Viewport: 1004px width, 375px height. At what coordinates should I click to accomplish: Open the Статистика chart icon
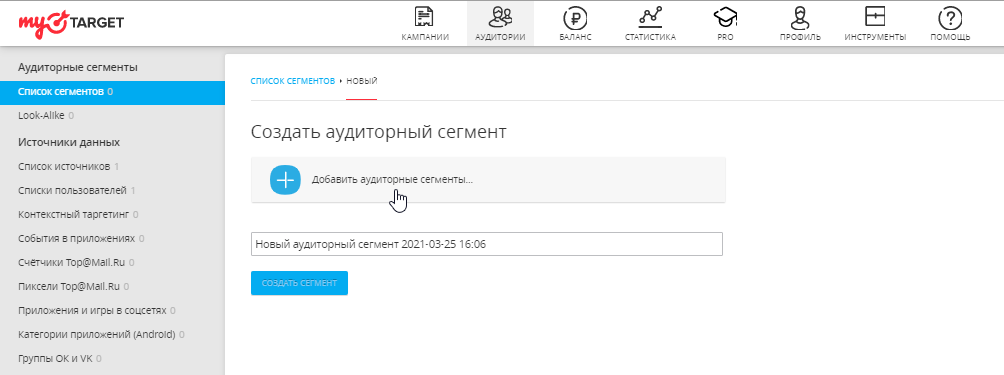point(651,17)
